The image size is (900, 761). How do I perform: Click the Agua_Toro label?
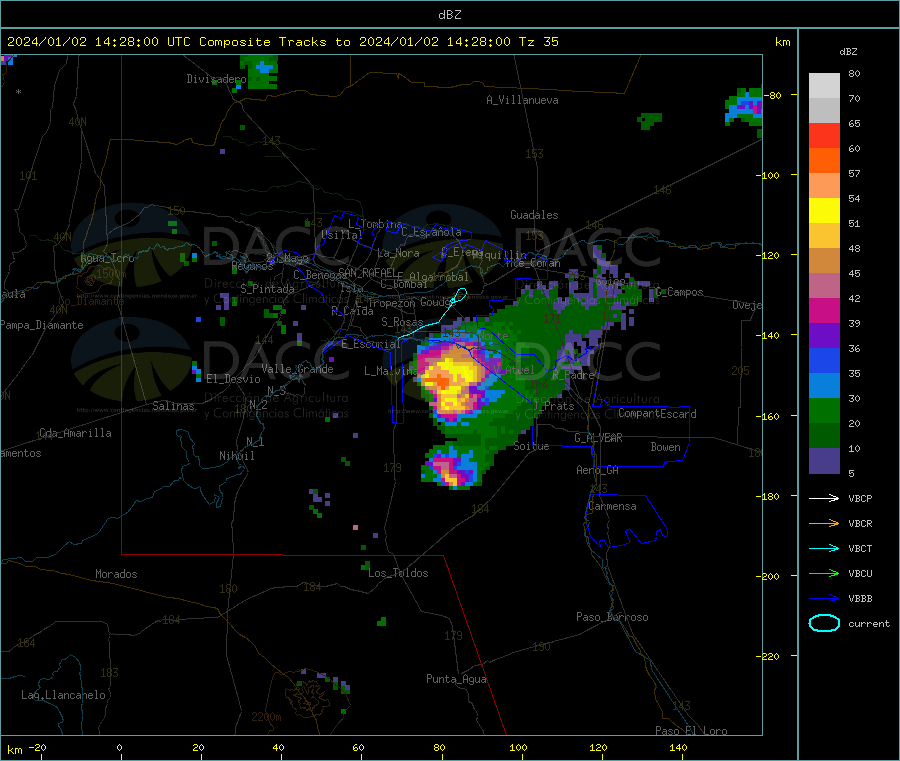107,258
